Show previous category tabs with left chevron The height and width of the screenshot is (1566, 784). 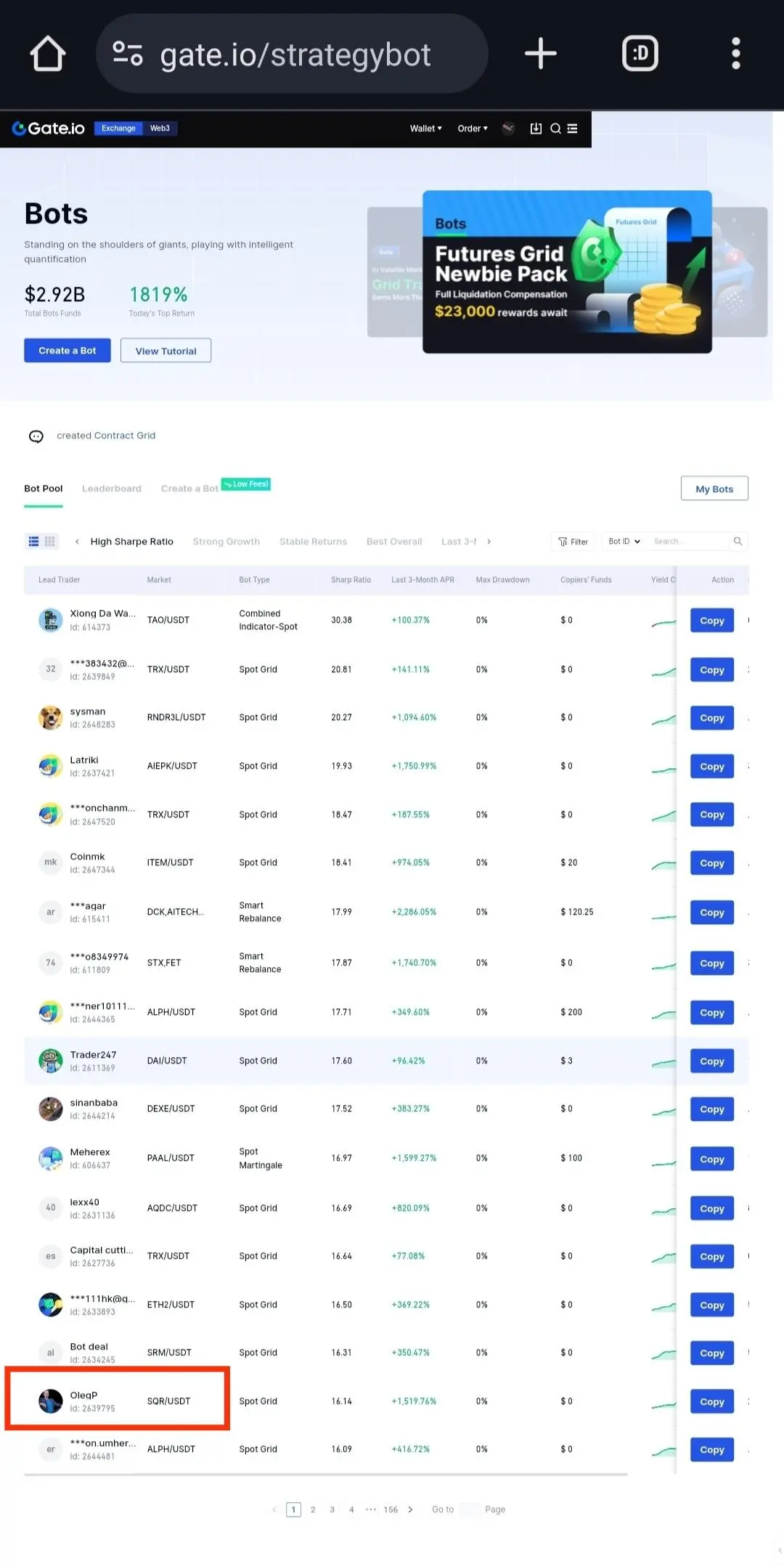pyautogui.click(x=77, y=542)
